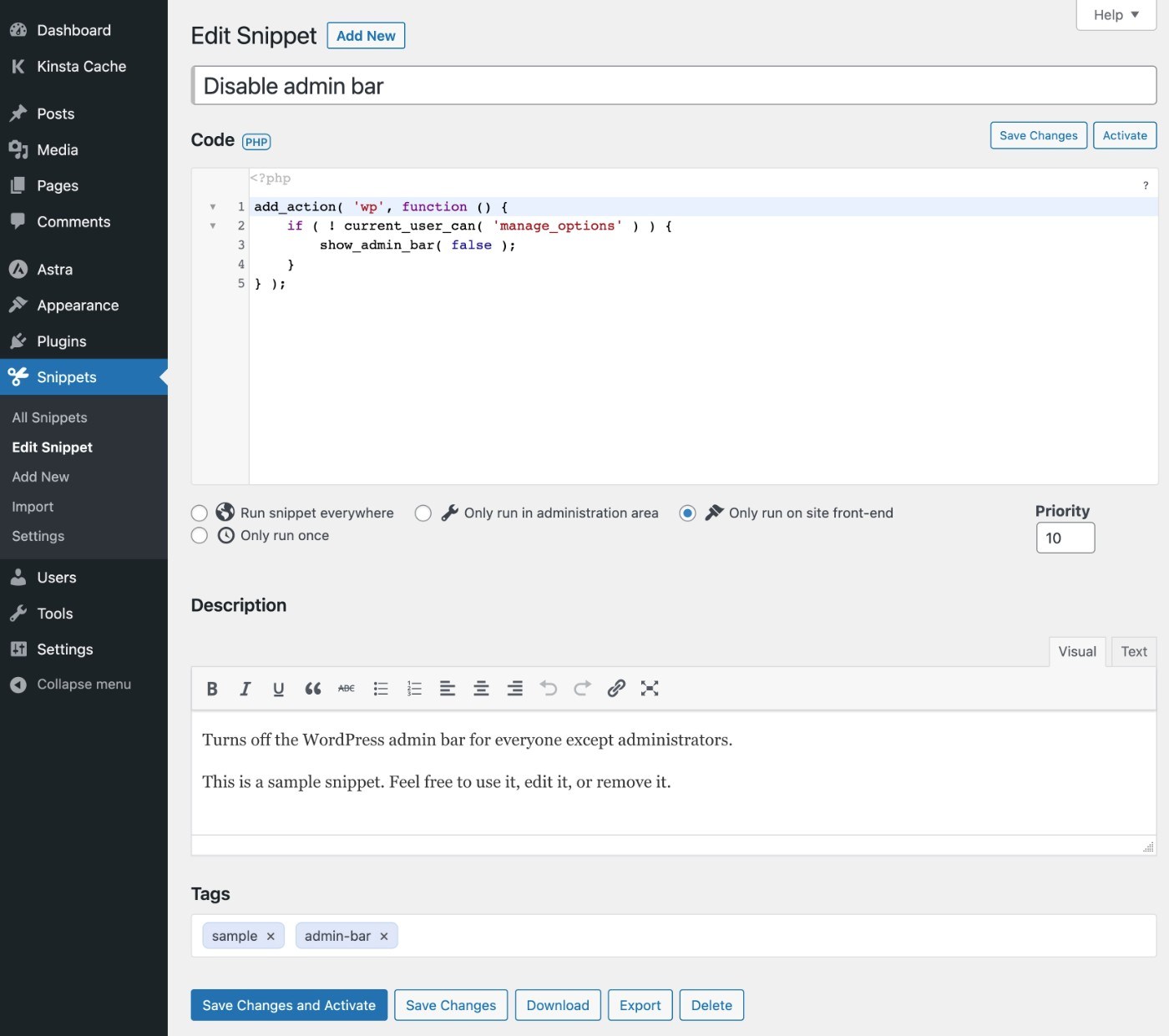Open distraction-free fullscreen mode for description
This screenshot has width=1169, height=1036.
[x=650, y=688]
